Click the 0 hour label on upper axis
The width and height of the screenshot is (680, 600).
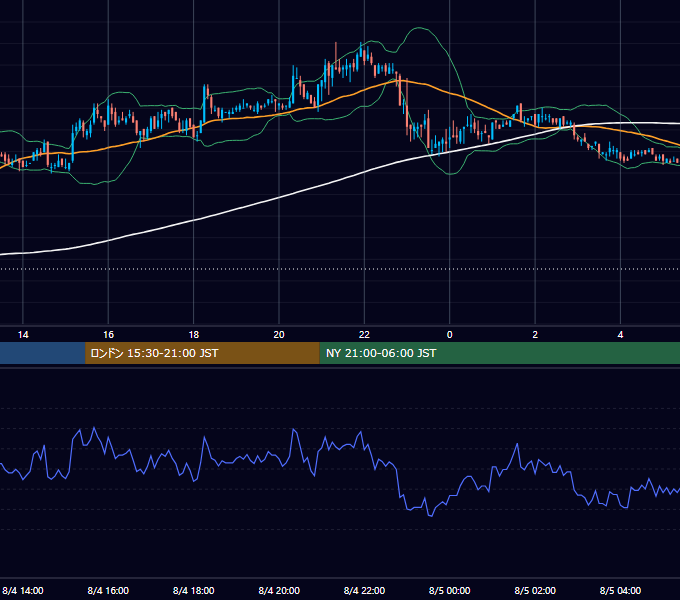pyautogui.click(x=450, y=335)
